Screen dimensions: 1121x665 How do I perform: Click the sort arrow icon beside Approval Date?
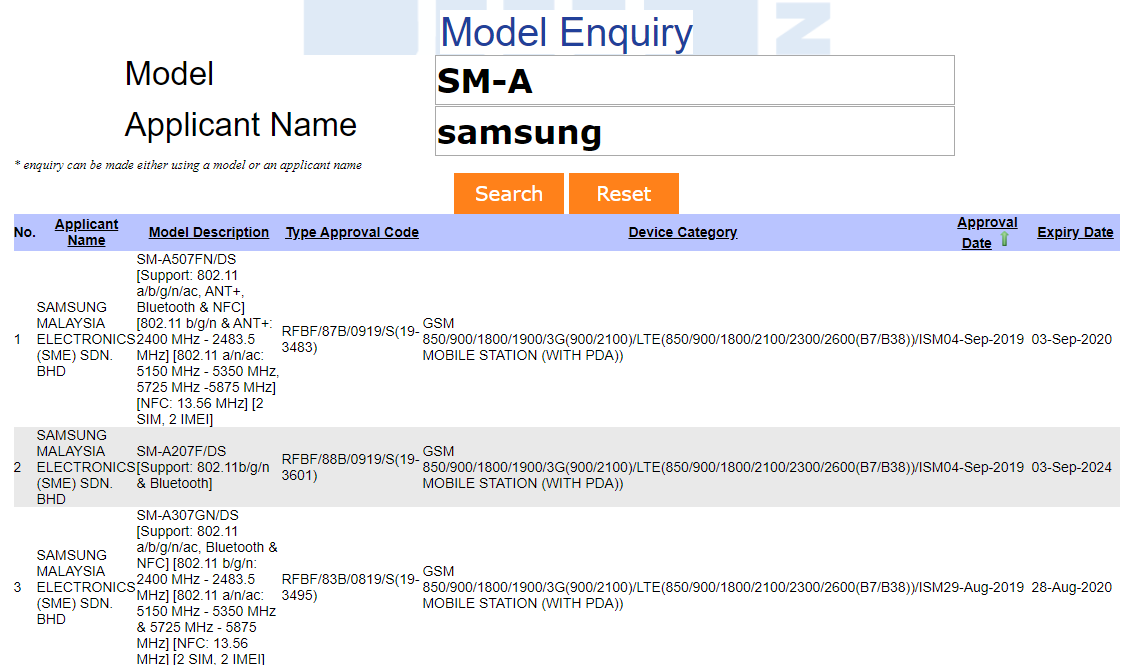click(1004, 241)
